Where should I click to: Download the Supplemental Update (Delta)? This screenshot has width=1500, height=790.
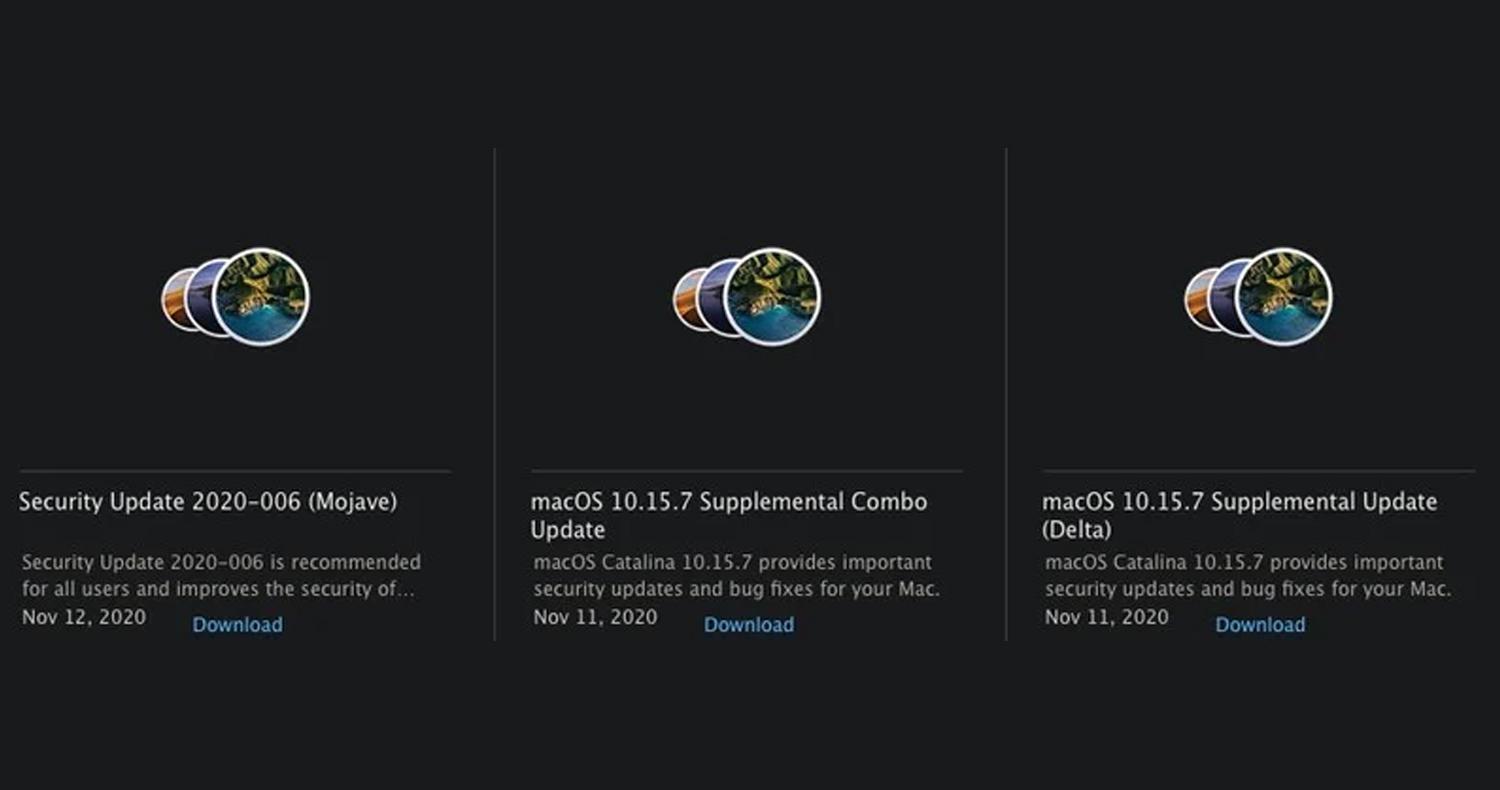(1260, 625)
